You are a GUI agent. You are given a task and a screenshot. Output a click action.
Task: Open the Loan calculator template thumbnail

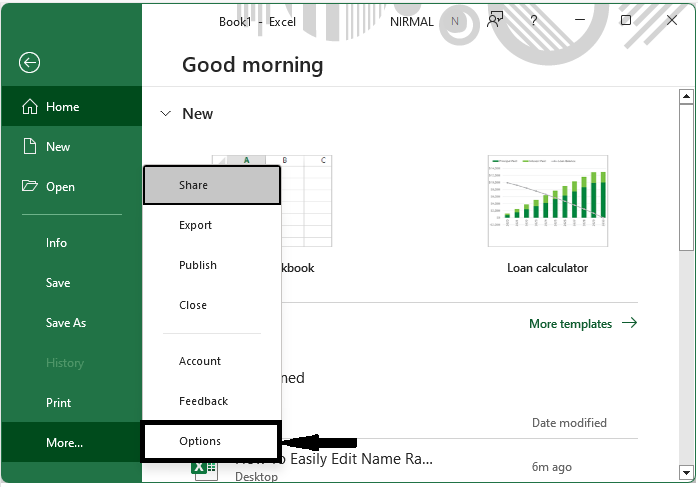[x=548, y=201]
